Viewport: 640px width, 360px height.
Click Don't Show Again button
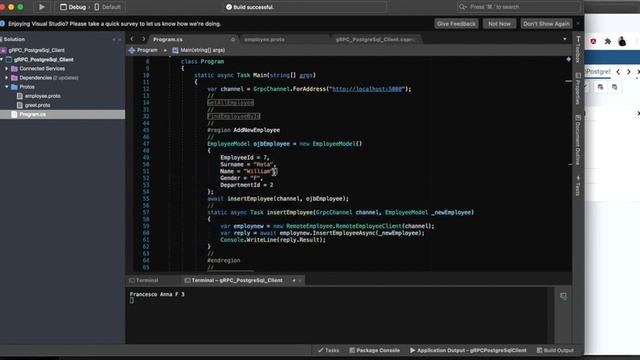click(x=546, y=24)
